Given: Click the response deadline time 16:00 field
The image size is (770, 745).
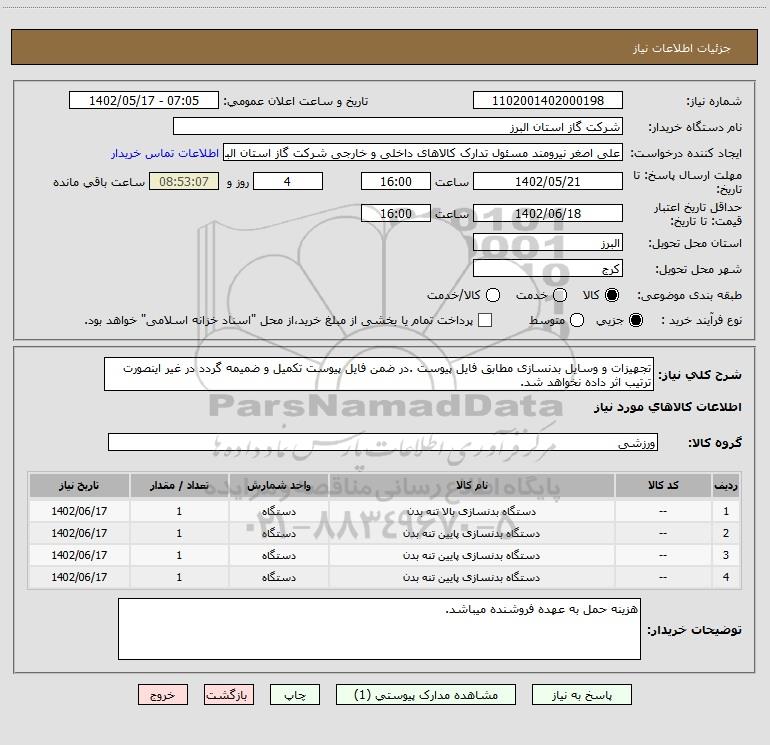Looking at the screenshot, I should 396,181.
